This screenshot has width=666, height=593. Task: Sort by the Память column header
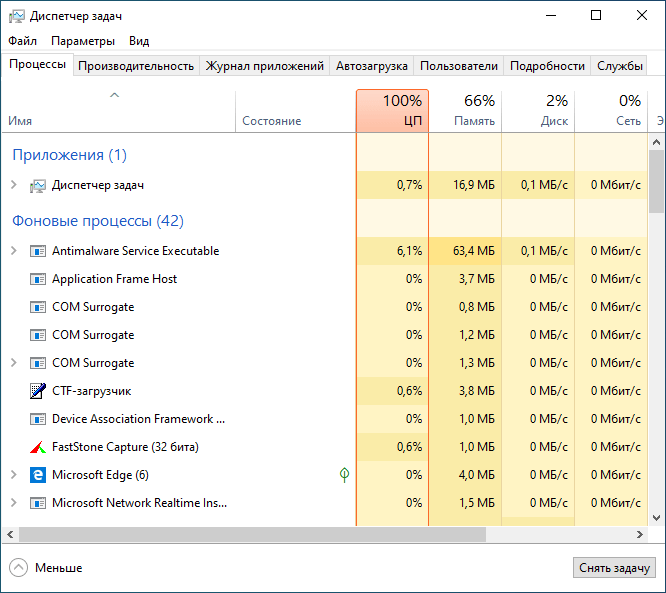pyautogui.click(x=465, y=110)
